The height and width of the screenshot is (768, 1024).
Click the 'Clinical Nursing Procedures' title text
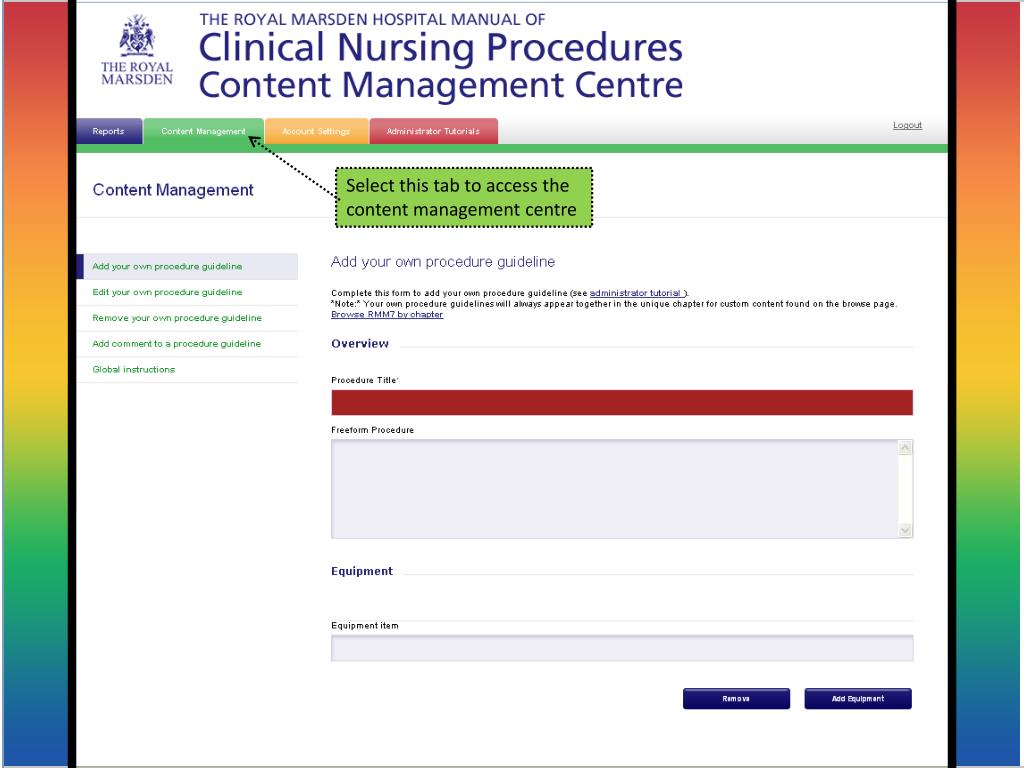(440, 48)
